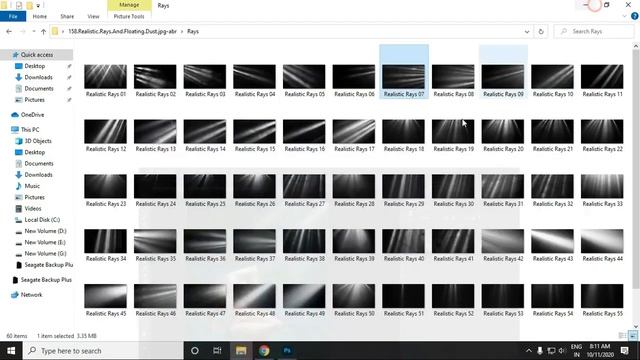Switch to large thumbnails view button
The height and width of the screenshot is (360, 640).
(633, 336)
